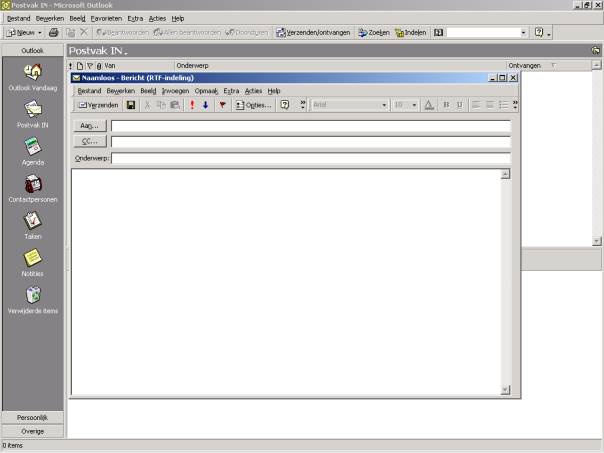Open the Arial font name dropdown

coord(384,105)
